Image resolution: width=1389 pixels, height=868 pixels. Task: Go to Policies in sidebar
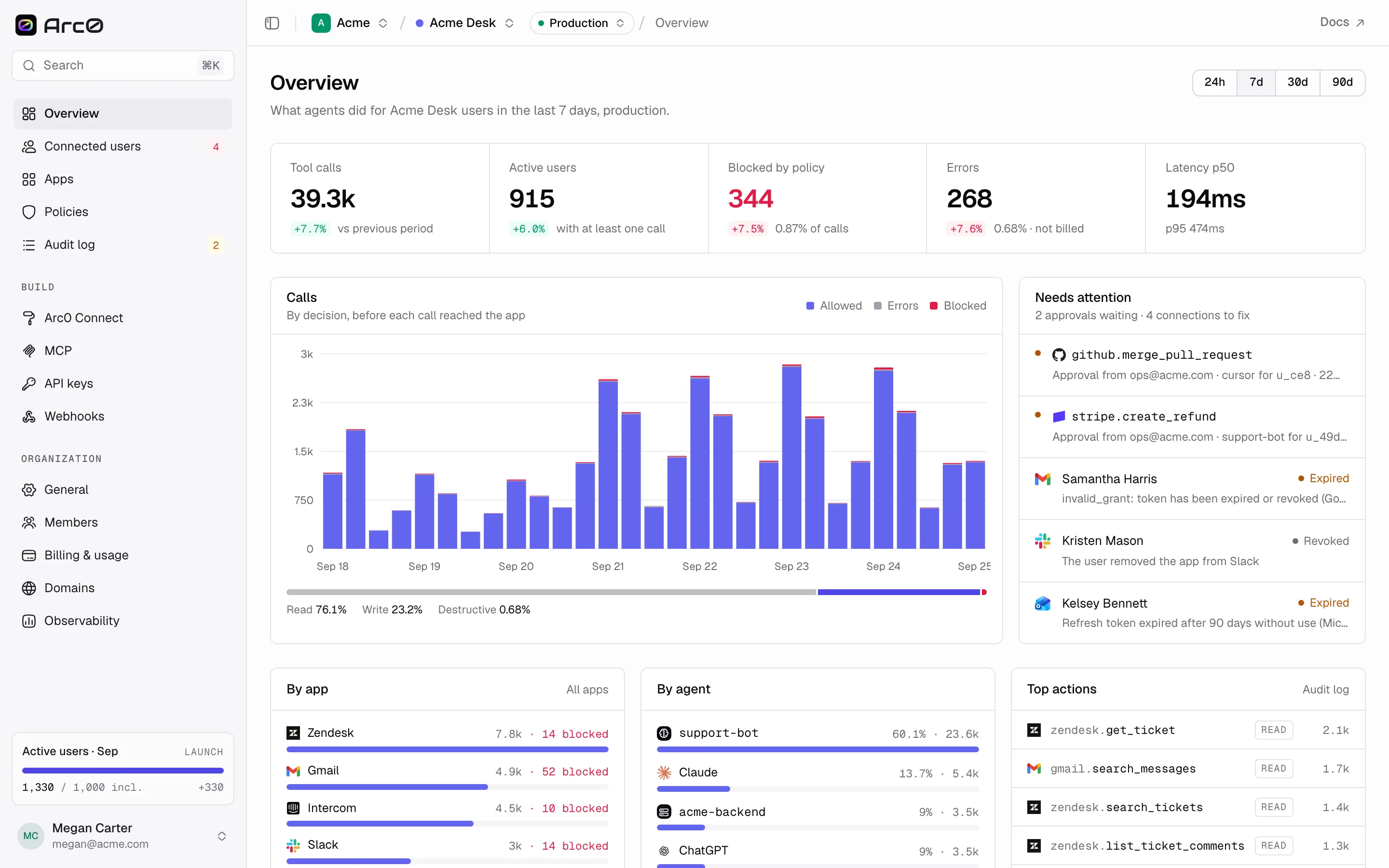coord(123,212)
